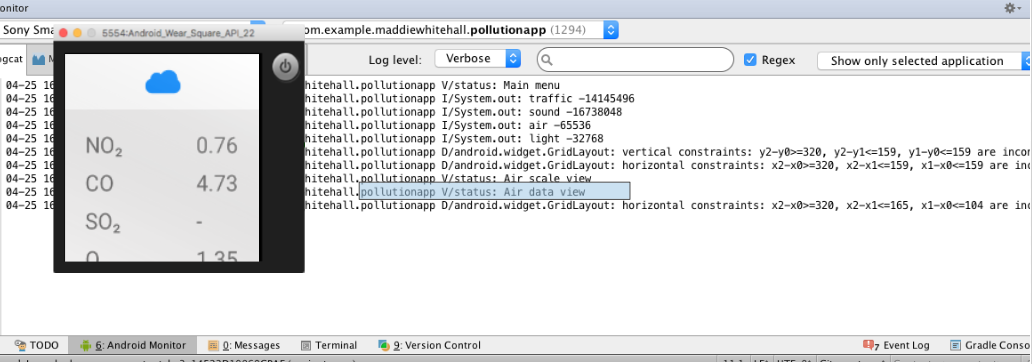Screen dimensions: 1032x364
Task: Open the TODO tool window tab
Action: 37,345
